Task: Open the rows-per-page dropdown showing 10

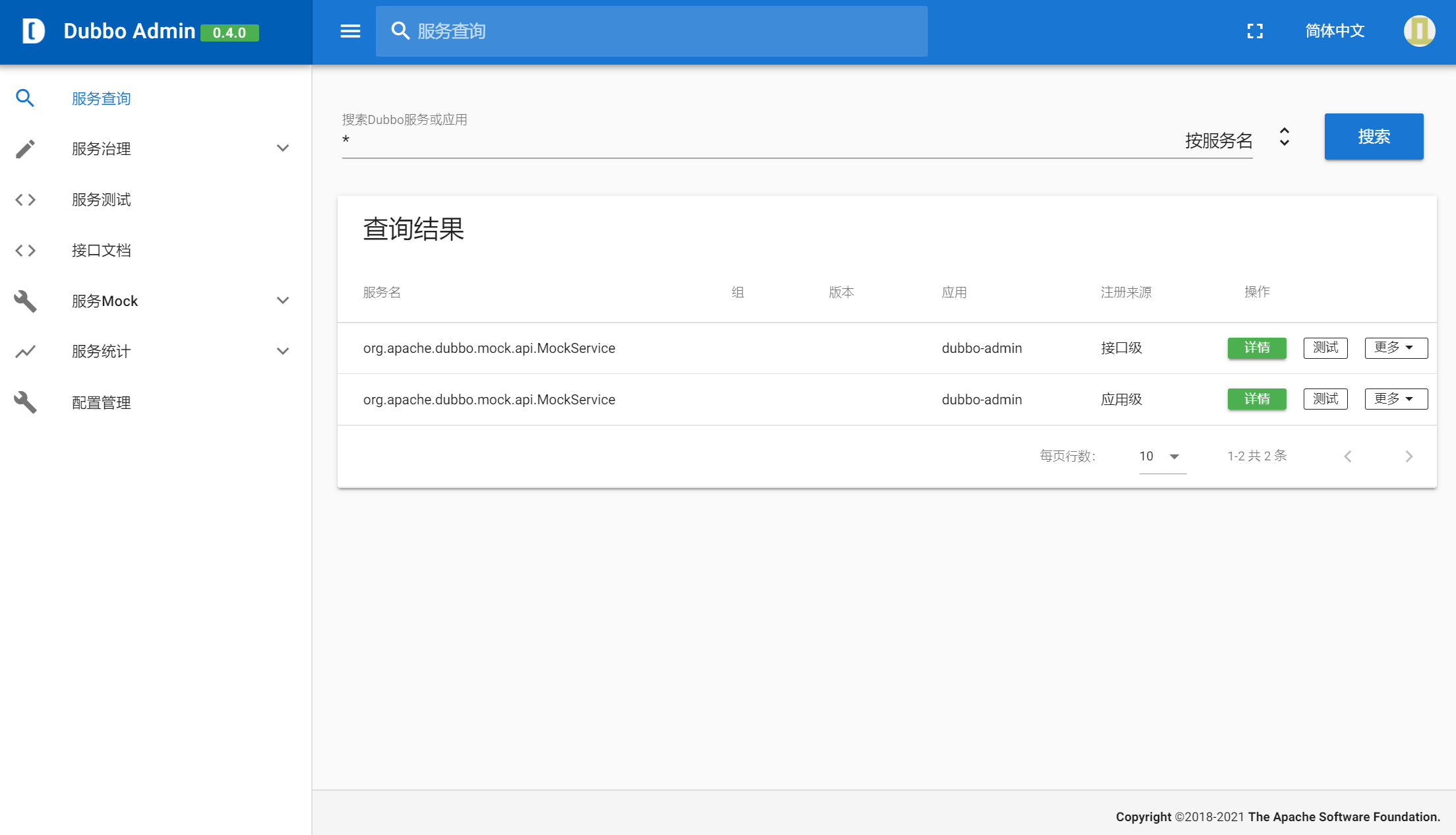Action: [1161, 456]
